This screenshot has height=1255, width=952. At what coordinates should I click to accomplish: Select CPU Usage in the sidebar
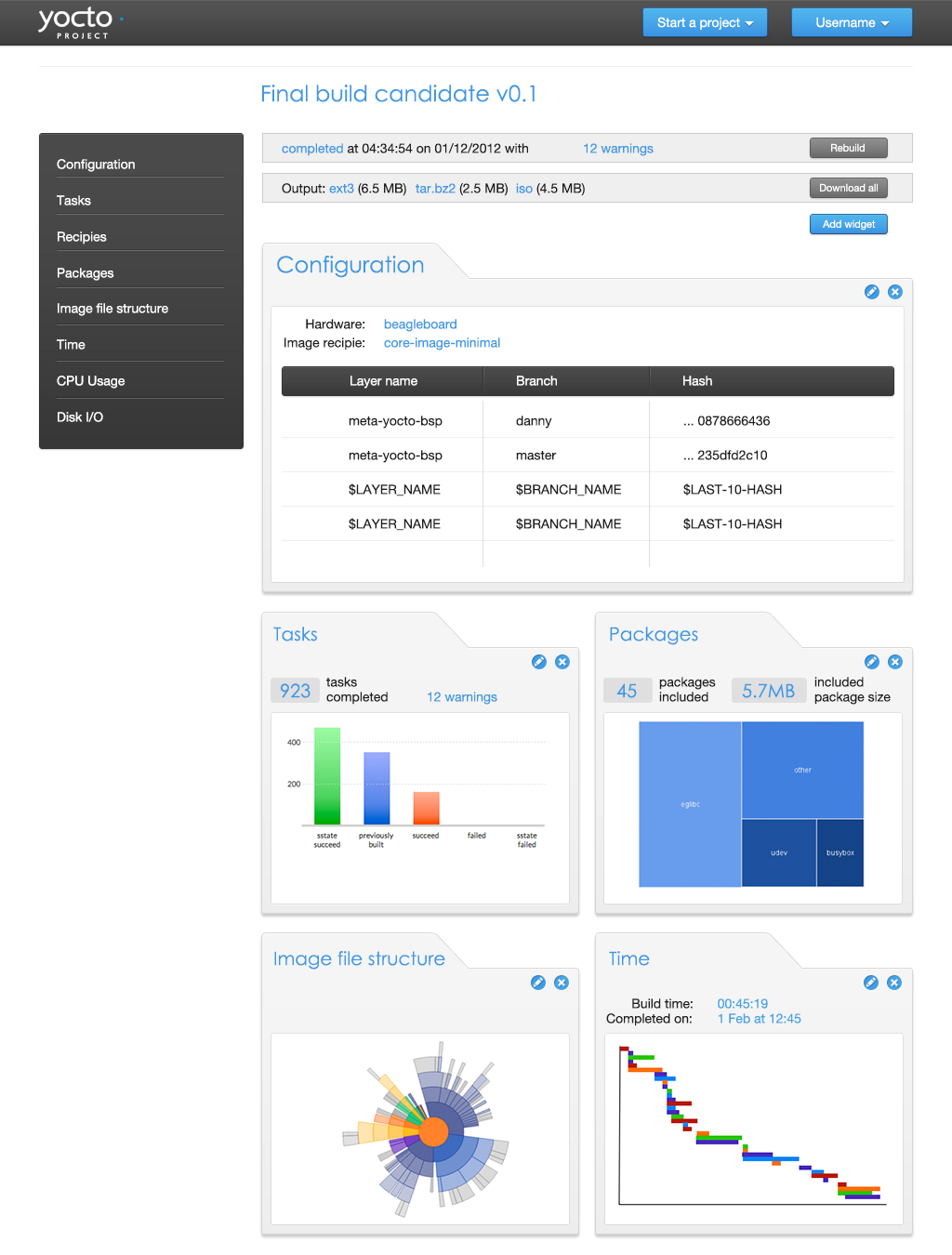coord(90,381)
